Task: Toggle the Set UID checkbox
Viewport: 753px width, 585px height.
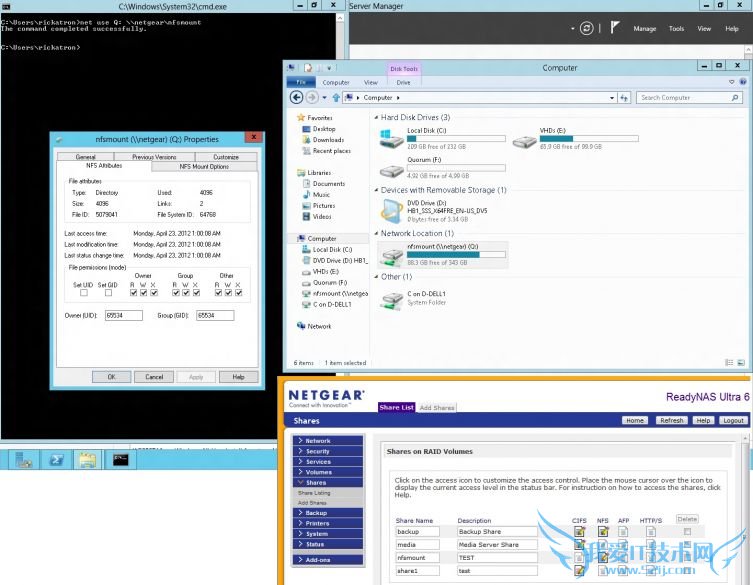Action: 84,292
